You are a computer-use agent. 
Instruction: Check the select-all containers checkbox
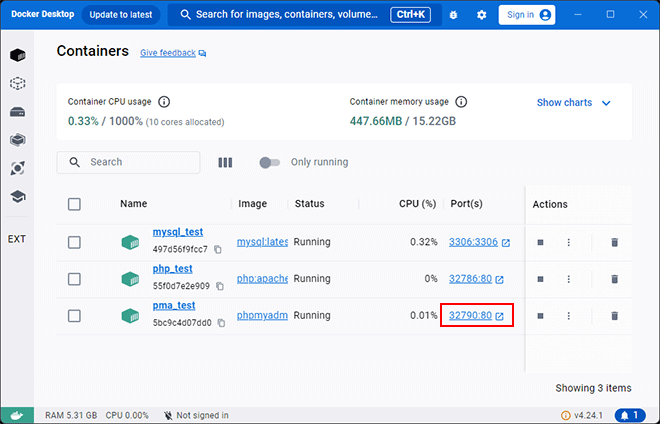(x=74, y=204)
